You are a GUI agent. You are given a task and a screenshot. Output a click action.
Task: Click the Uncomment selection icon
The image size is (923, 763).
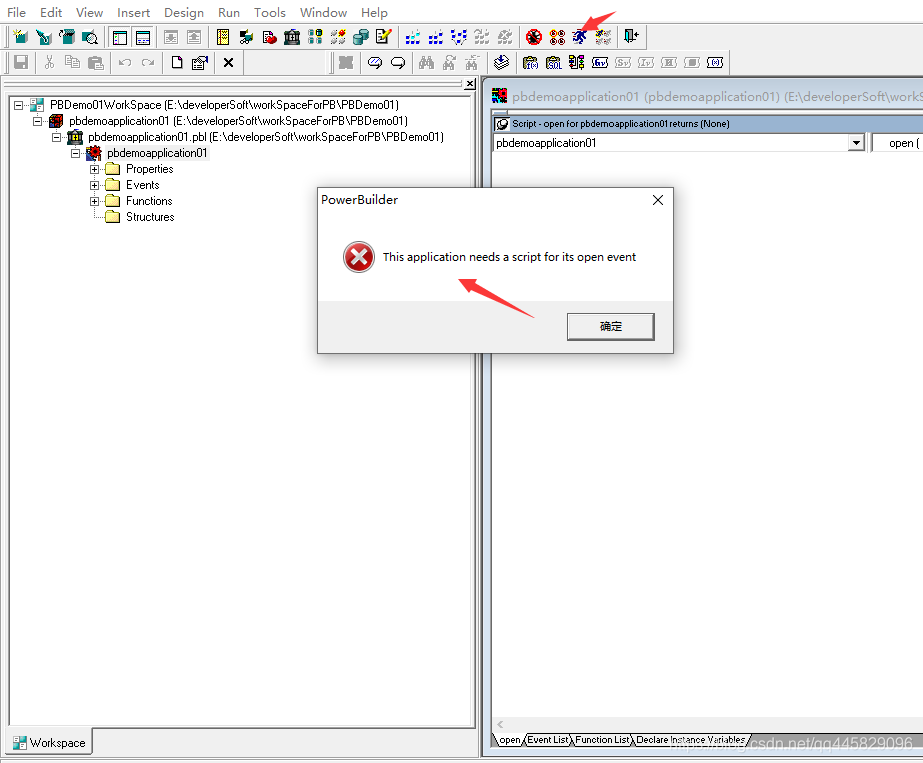(x=398, y=62)
